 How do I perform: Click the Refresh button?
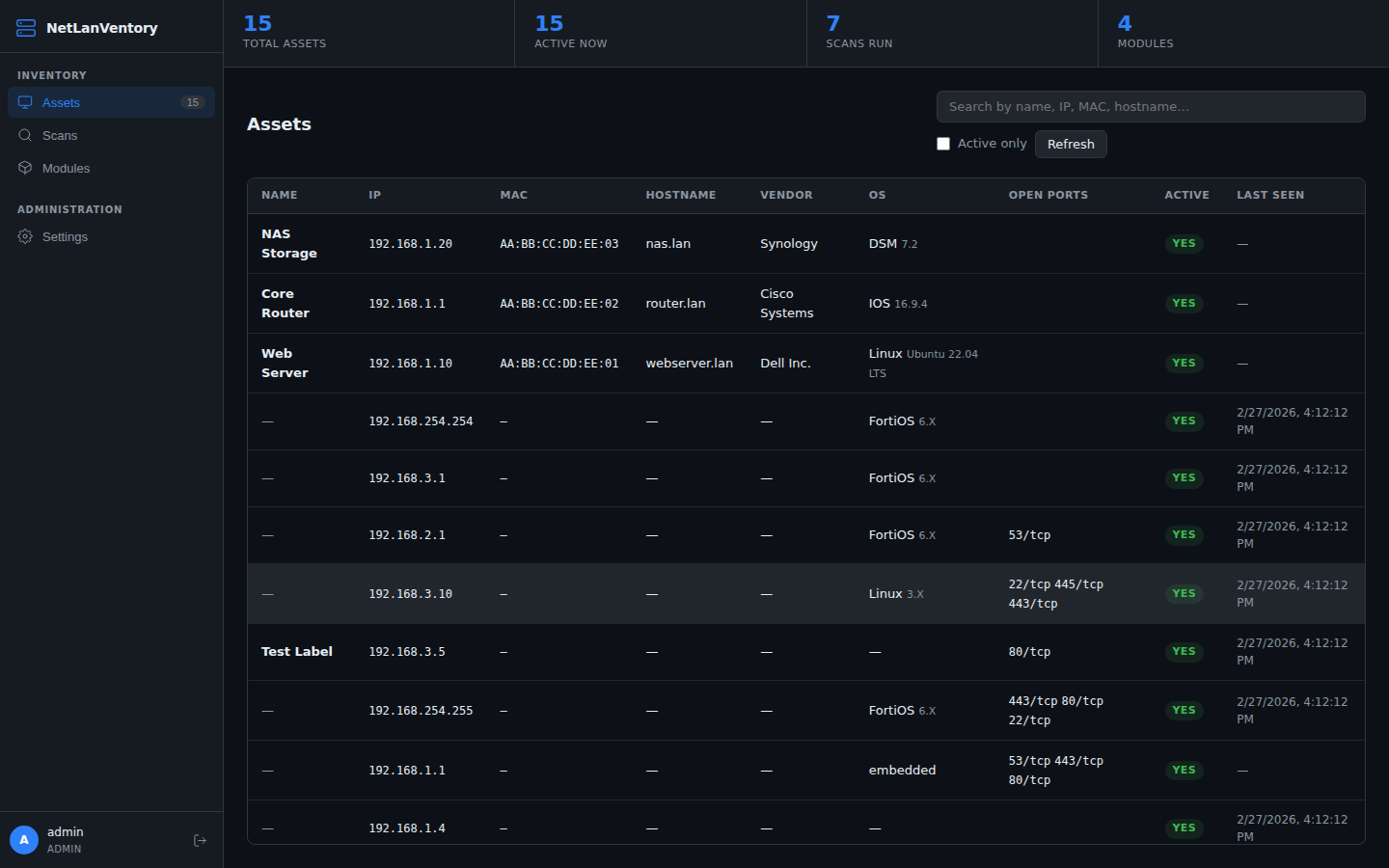[x=1071, y=144]
